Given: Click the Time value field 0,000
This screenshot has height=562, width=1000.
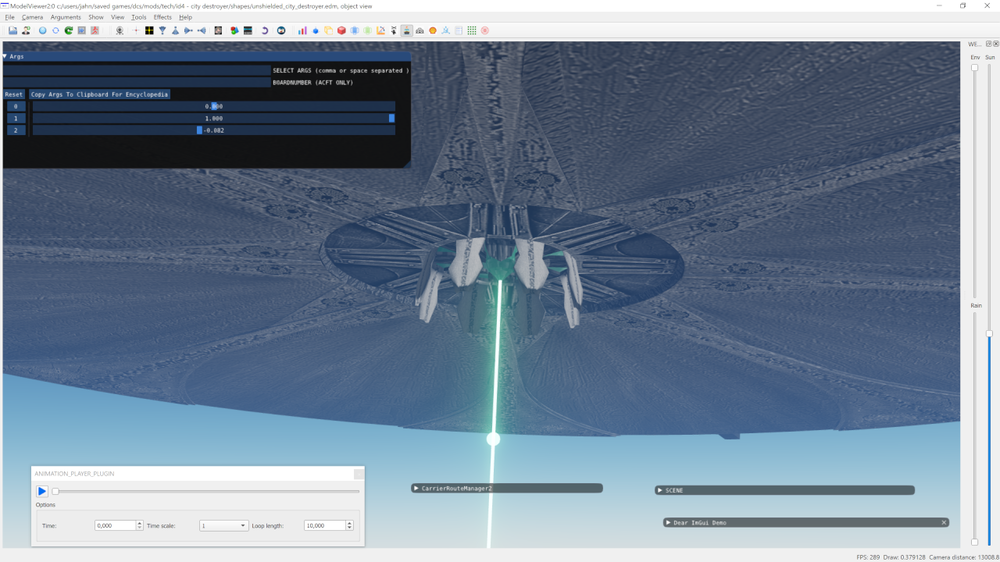Looking at the screenshot, I should click(x=115, y=526).
